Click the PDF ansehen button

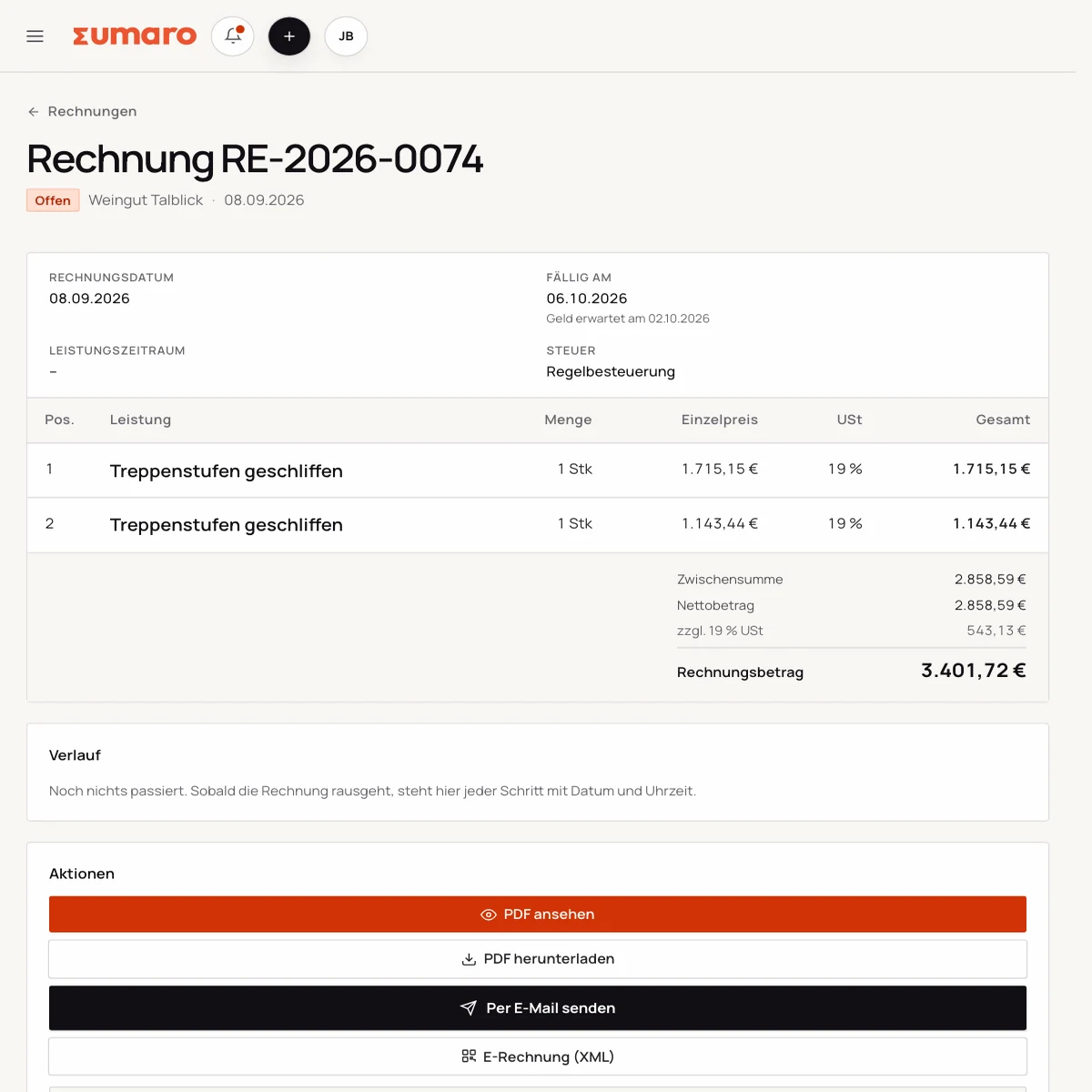click(538, 915)
